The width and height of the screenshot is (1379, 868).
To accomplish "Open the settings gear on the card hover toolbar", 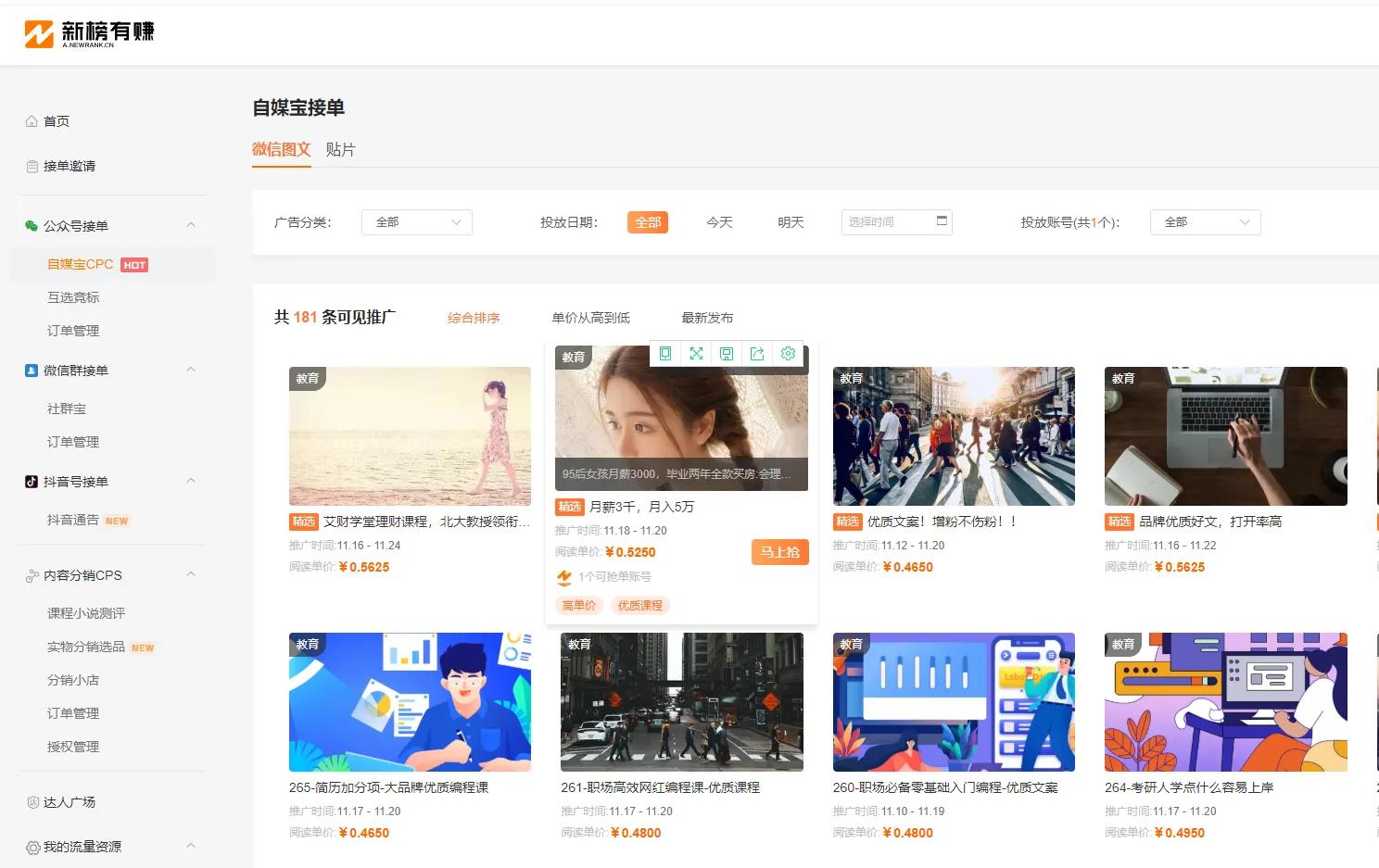I will [788, 353].
